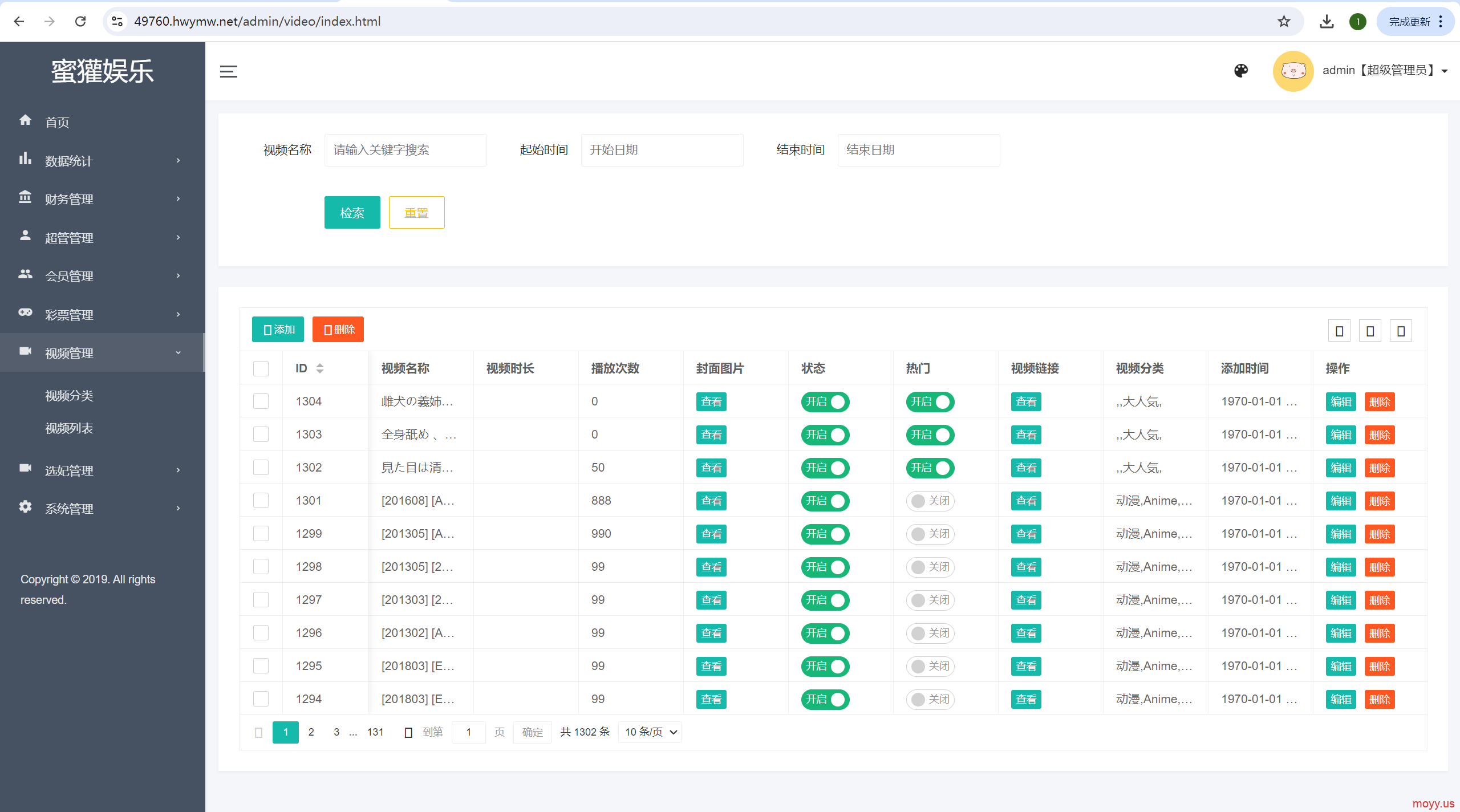Click the browser back arrow
This screenshot has height=812, width=1460.
click(19, 22)
